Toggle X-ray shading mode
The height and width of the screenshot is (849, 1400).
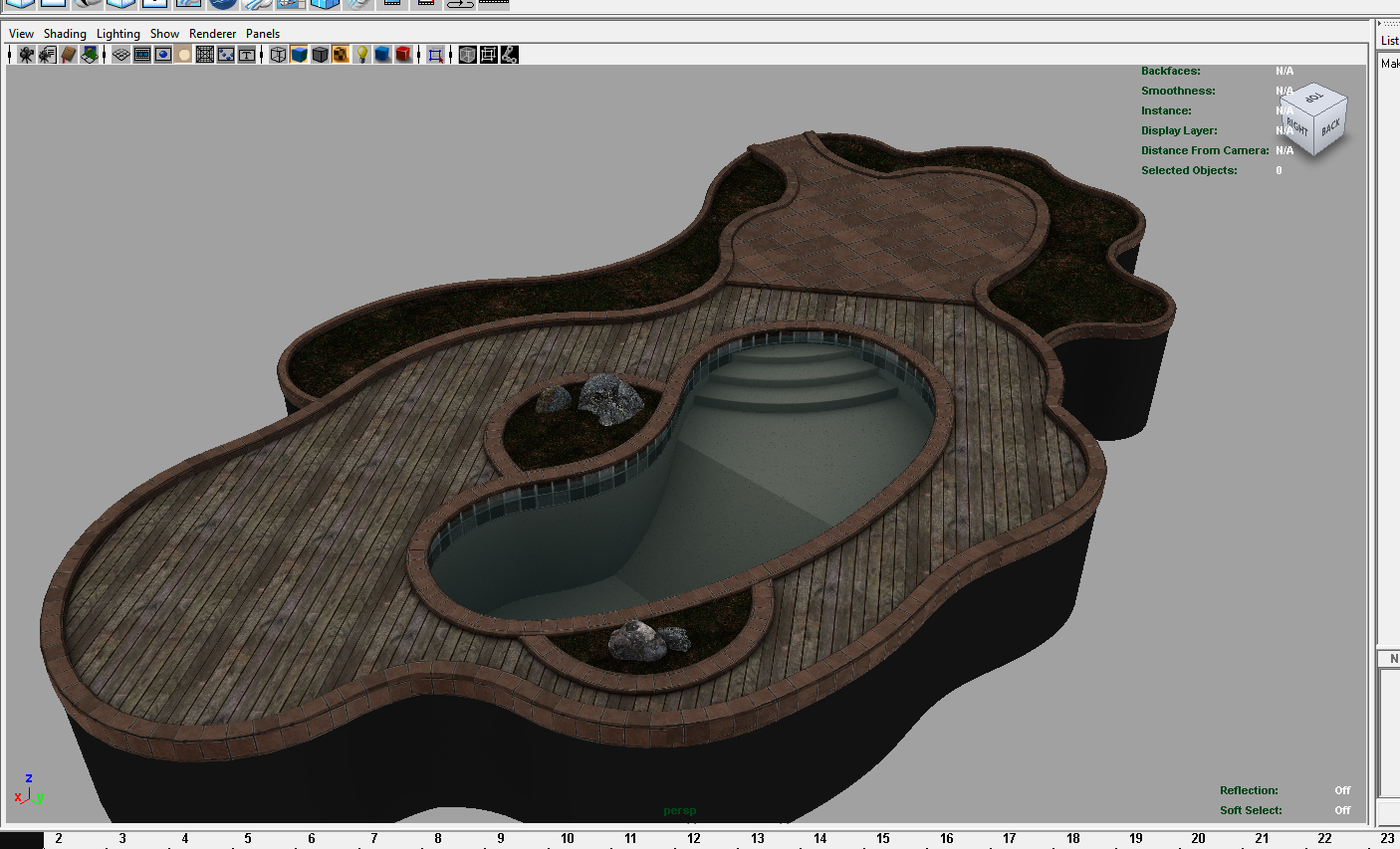pos(467,55)
